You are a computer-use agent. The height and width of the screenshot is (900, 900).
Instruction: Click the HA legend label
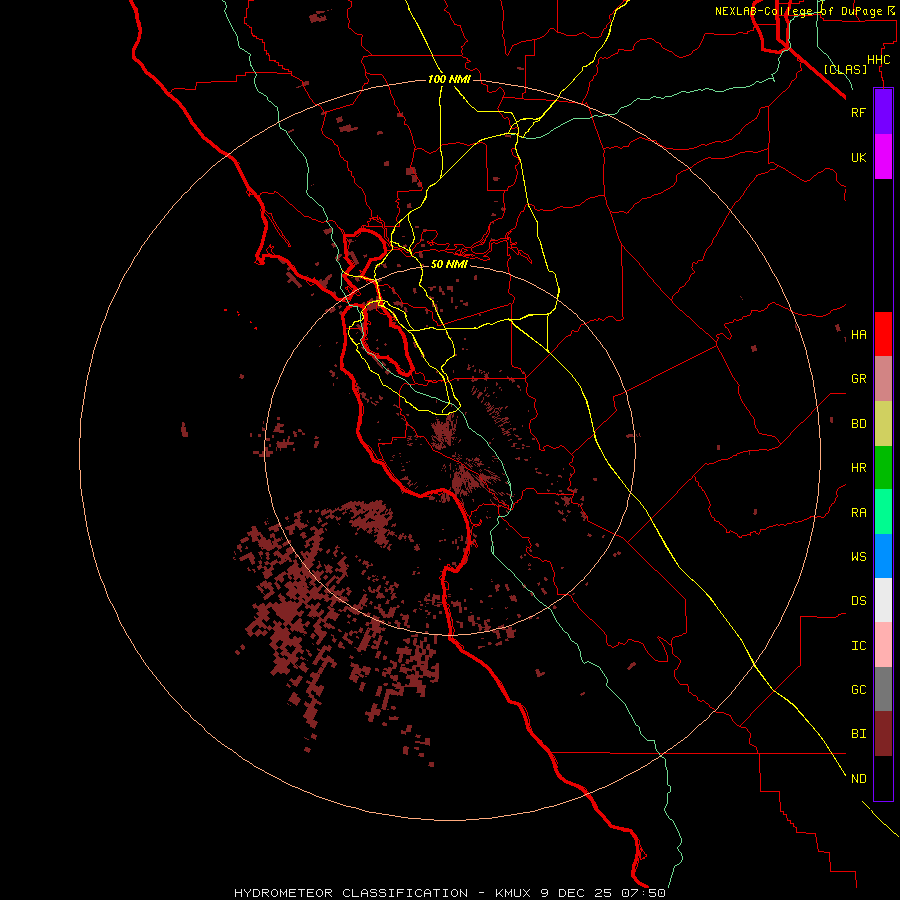[858, 334]
